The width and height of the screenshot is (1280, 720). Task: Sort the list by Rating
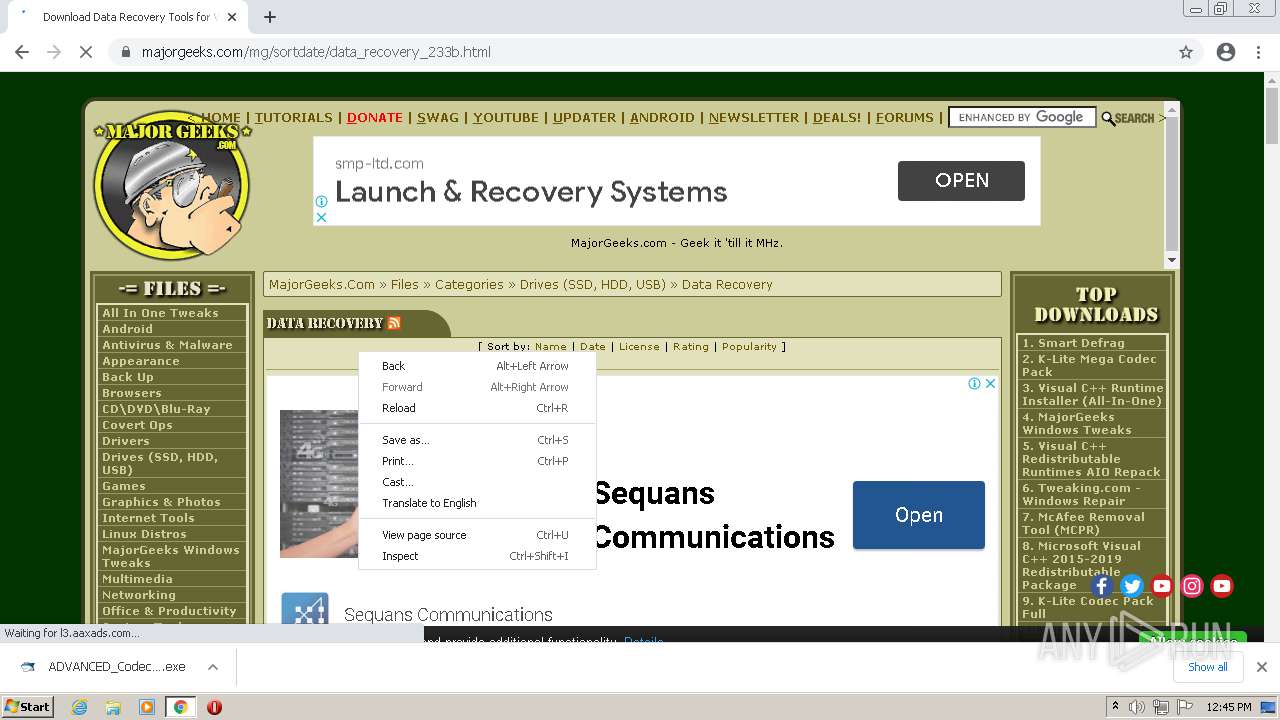coord(690,347)
